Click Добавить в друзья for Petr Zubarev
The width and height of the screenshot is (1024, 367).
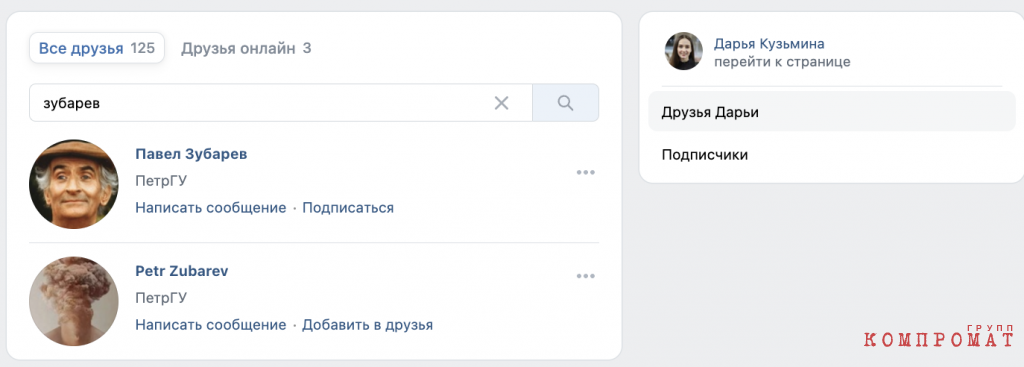pyautogui.click(x=368, y=325)
